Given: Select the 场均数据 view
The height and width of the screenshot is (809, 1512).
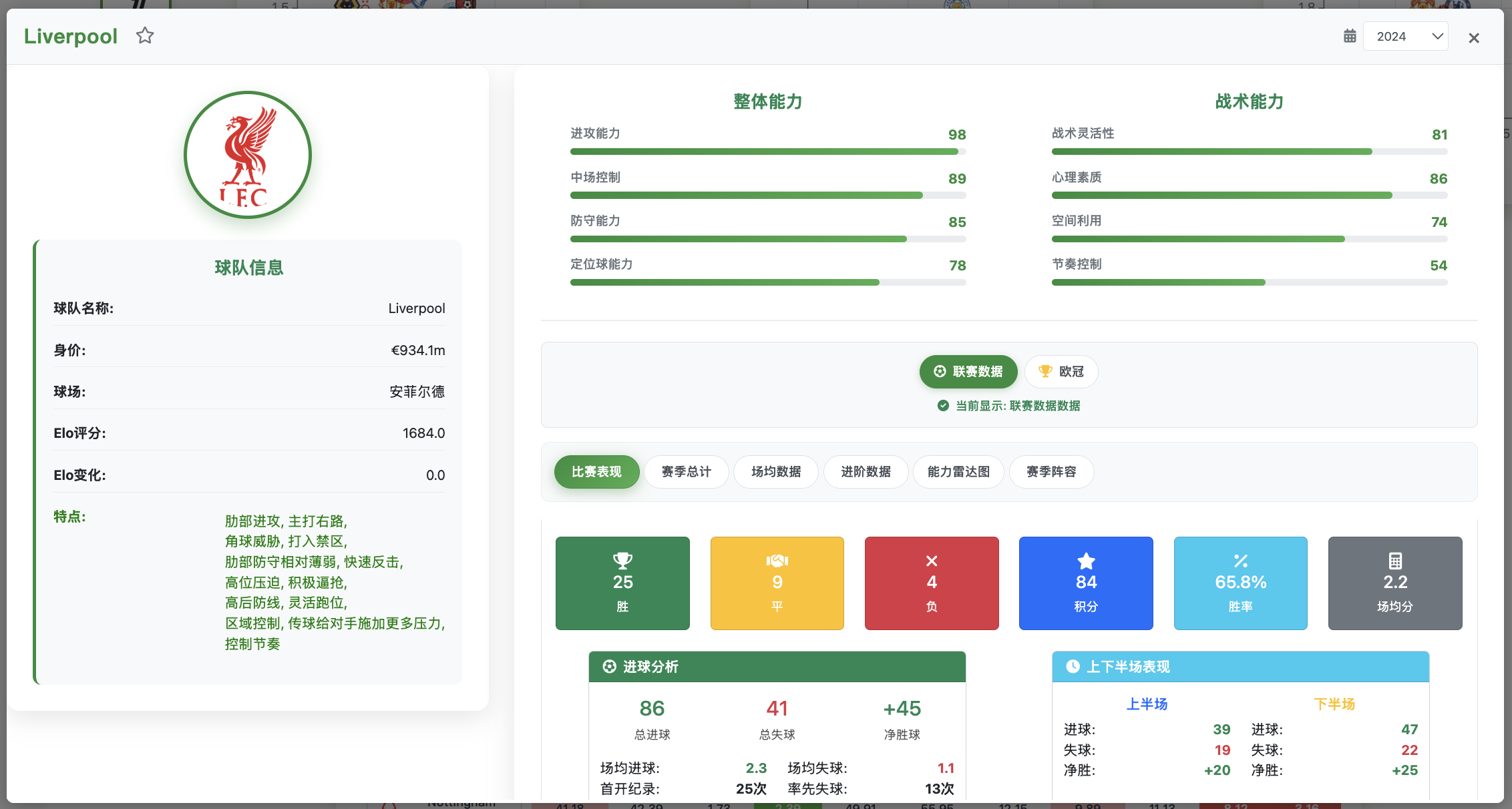Looking at the screenshot, I should 775,472.
